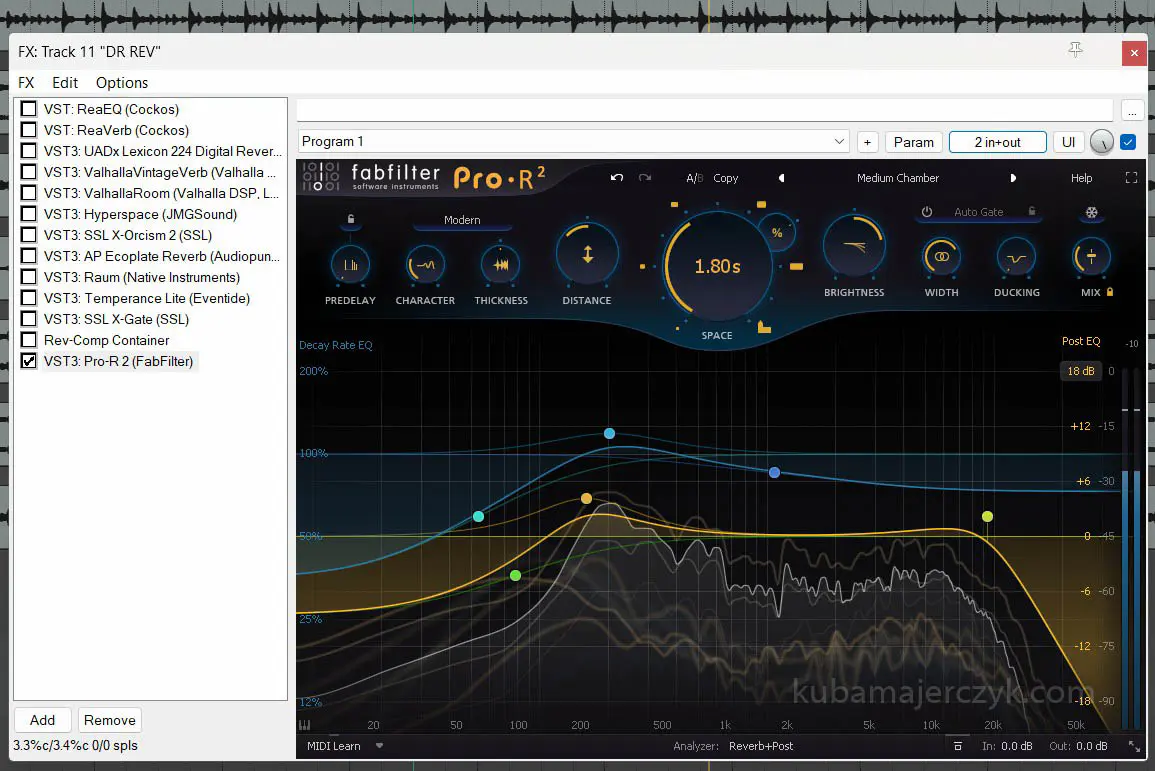Viewport: 1155px width, 771px height.
Task: Click the freeze snowflake icon
Action: 1091,213
